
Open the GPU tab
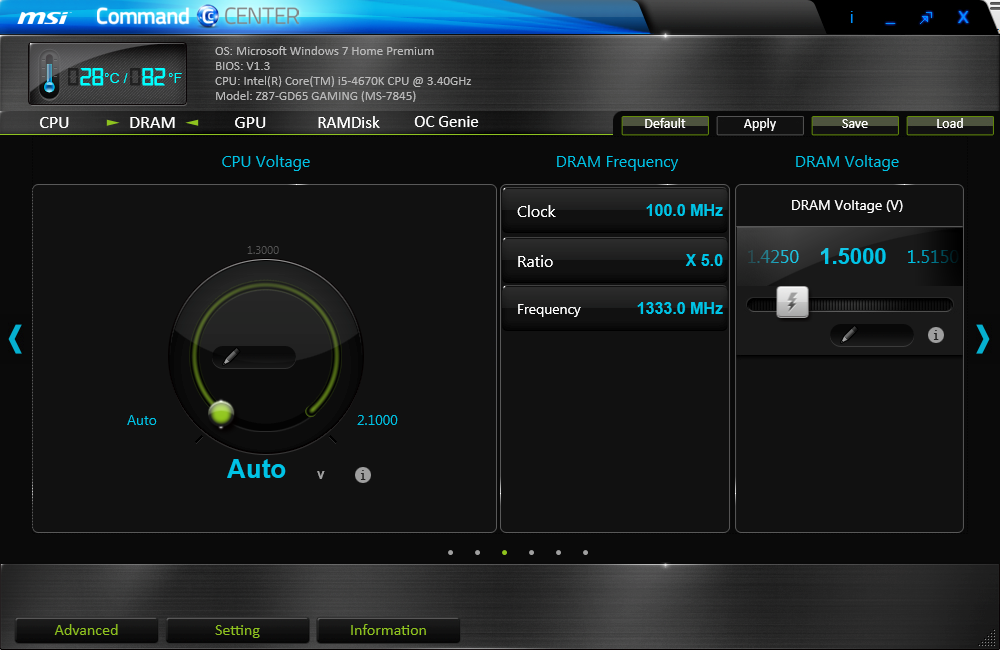click(250, 122)
